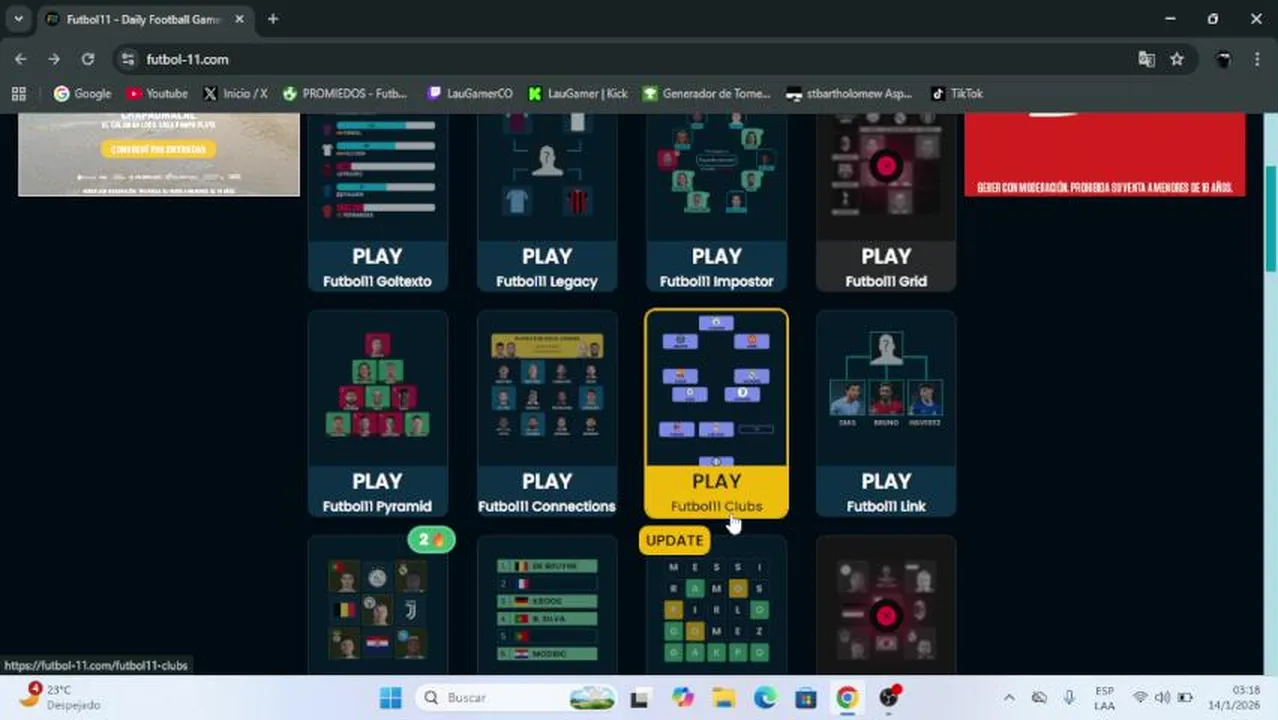This screenshot has width=1278, height=720.
Task: Open the weather widget showing 23°C
Action: 62,697
